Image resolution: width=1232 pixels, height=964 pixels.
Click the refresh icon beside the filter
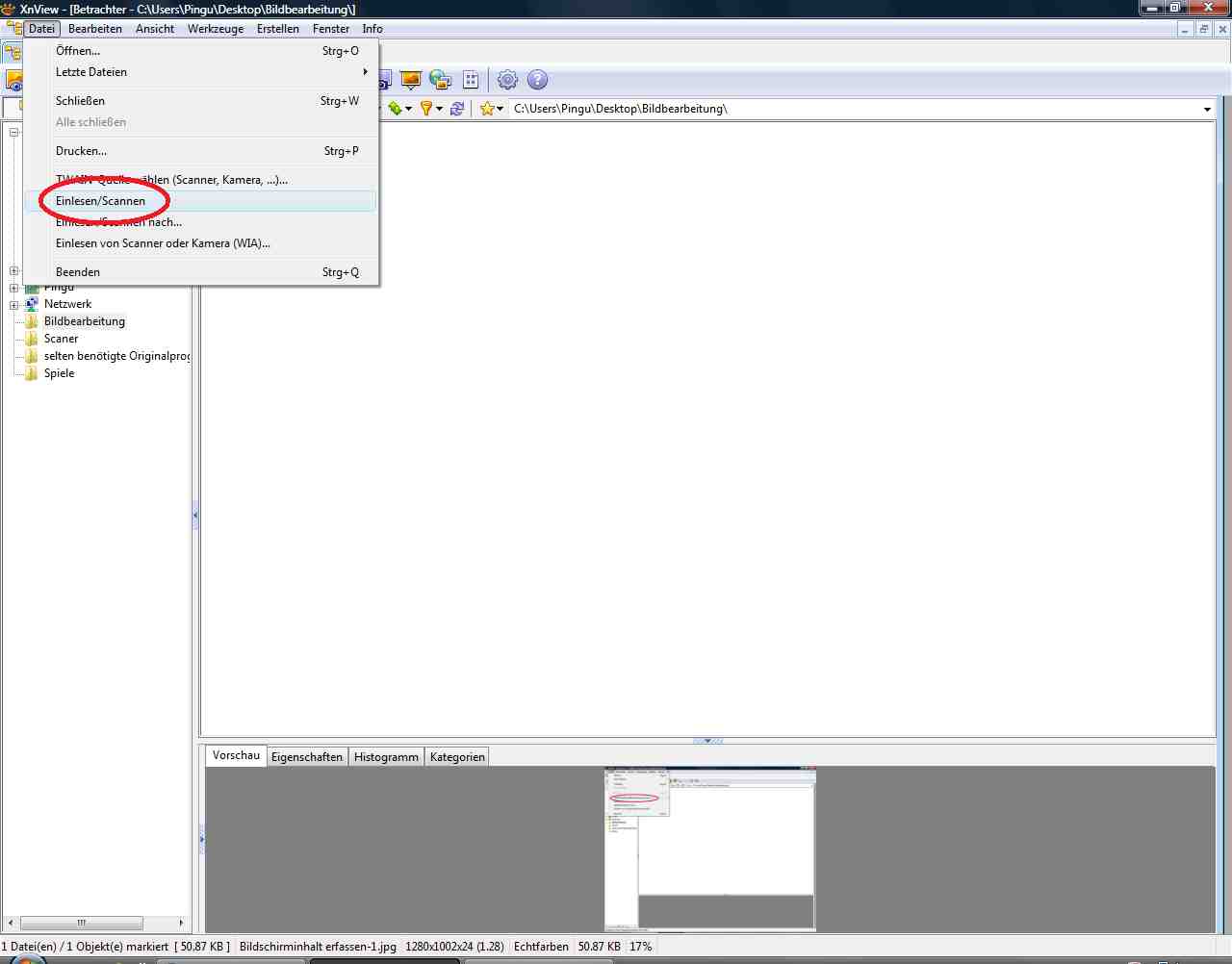pos(457,109)
